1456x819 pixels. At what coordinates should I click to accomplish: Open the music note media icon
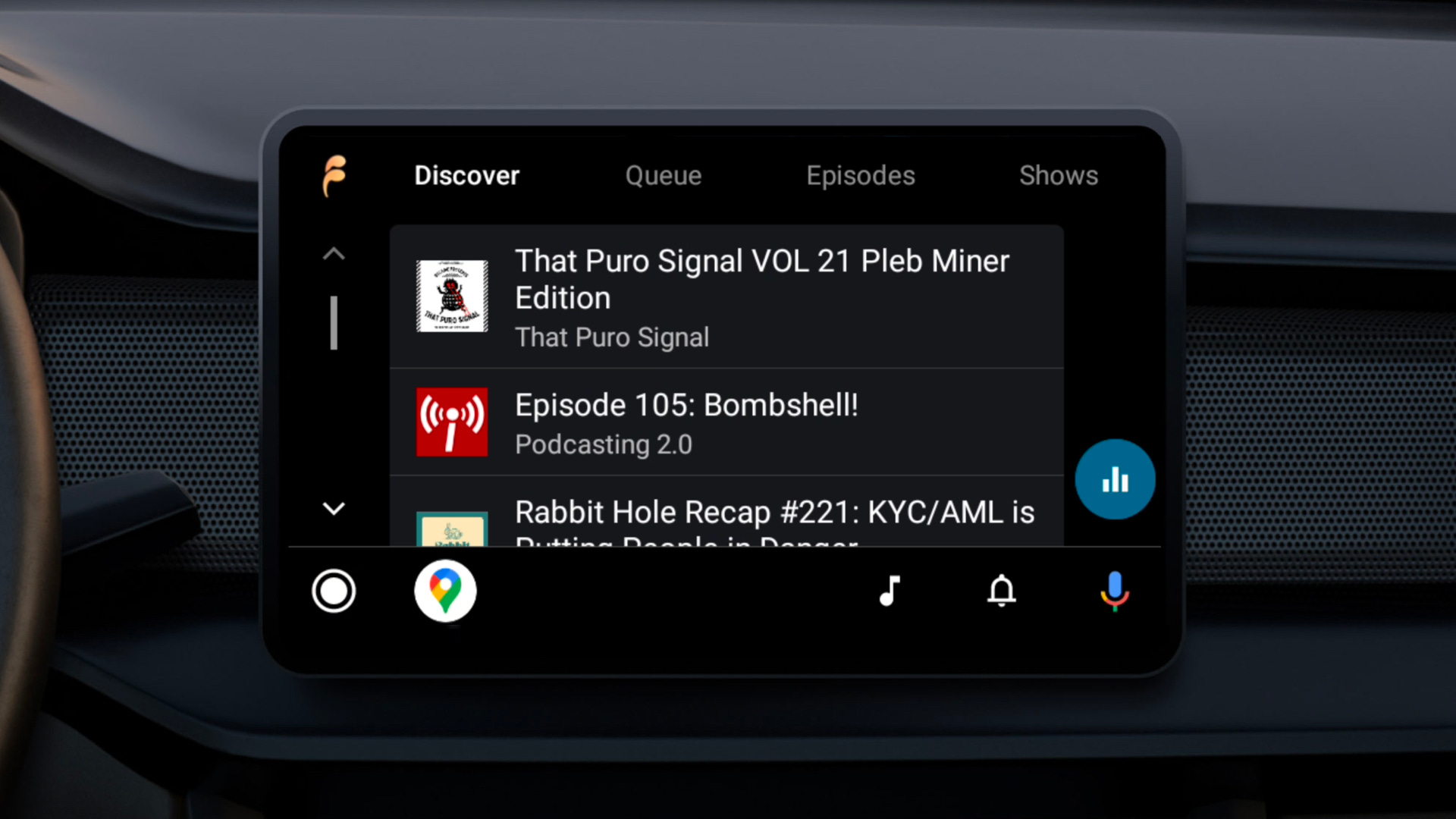coord(890,591)
